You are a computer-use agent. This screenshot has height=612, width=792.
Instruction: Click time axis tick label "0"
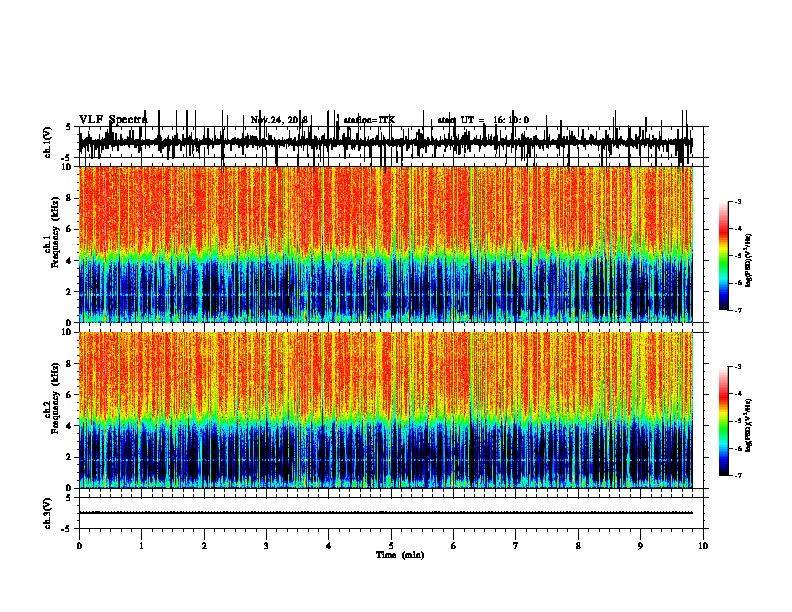coord(79,546)
